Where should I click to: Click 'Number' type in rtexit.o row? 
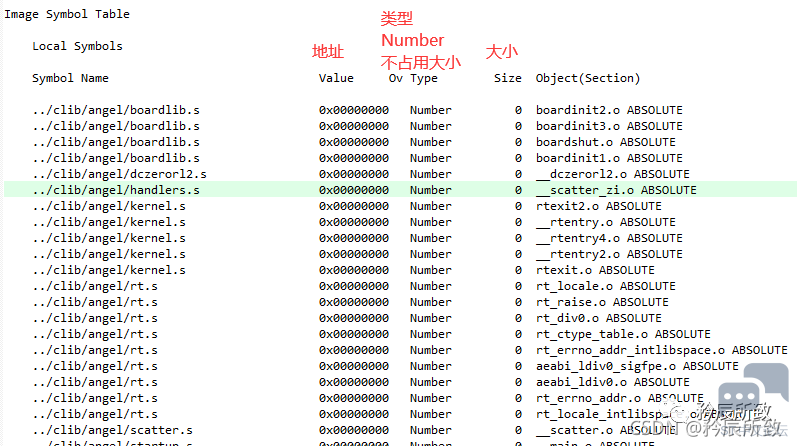pos(431,270)
